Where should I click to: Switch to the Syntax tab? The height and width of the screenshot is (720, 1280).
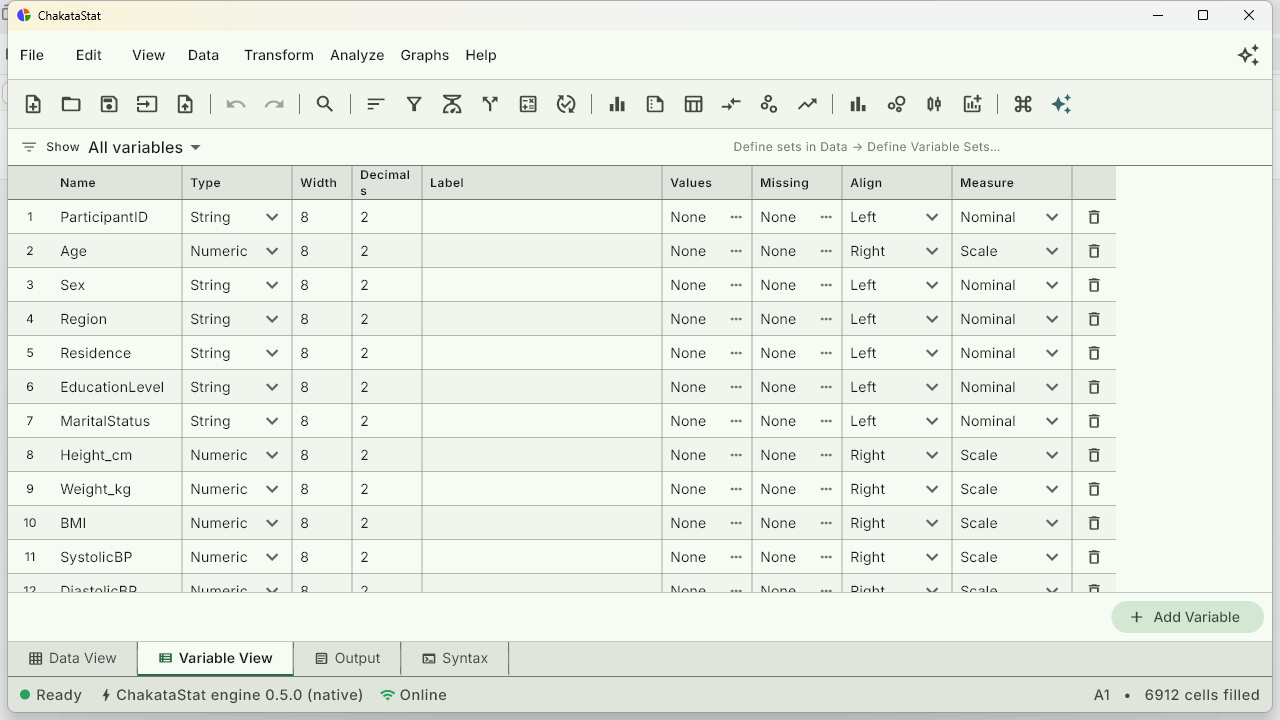pyautogui.click(x=455, y=658)
